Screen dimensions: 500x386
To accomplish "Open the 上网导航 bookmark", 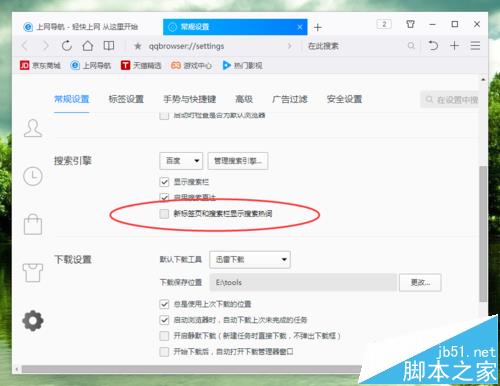I will coord(90,65).
